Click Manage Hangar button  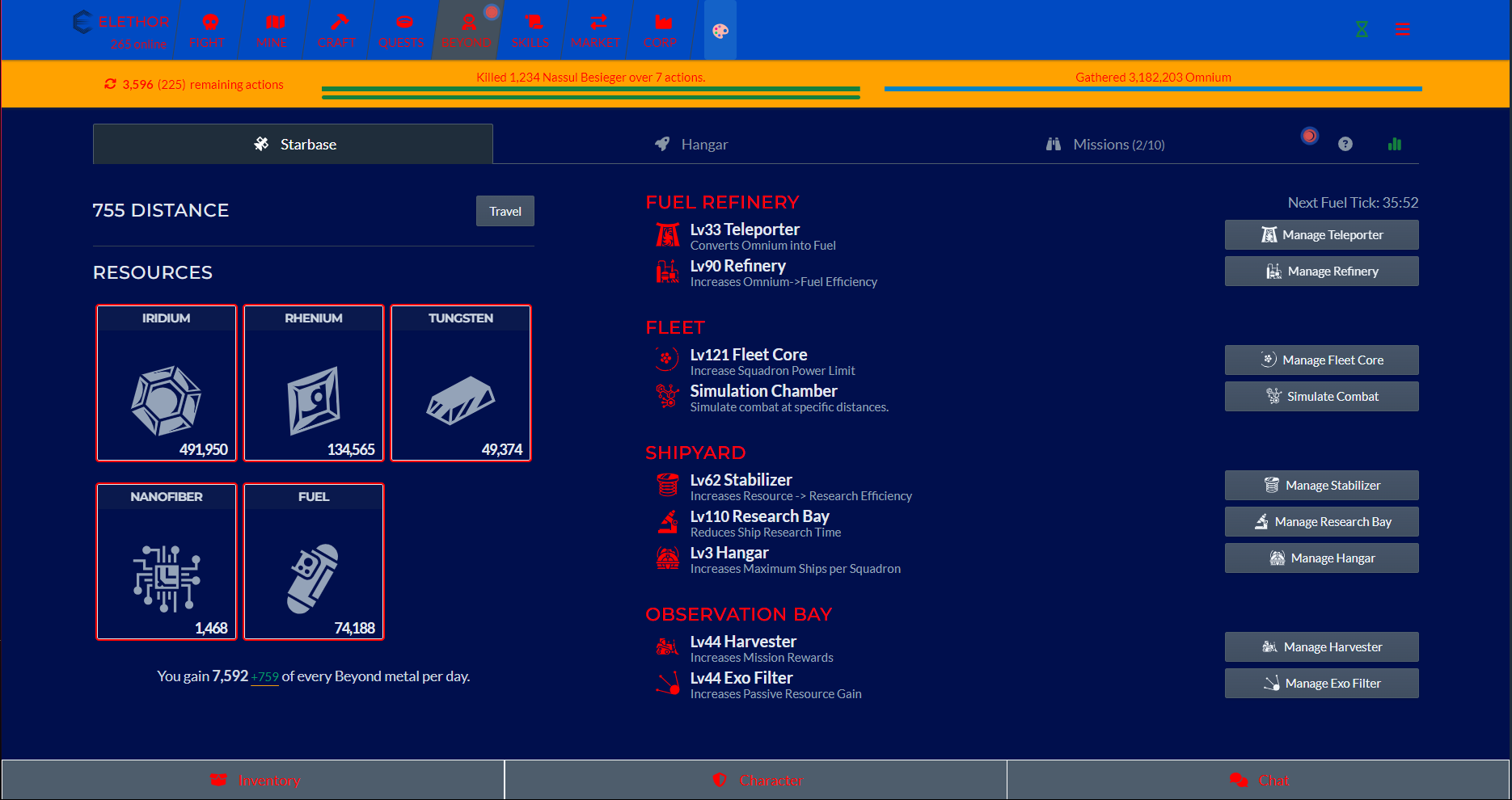pos(1322,558)
